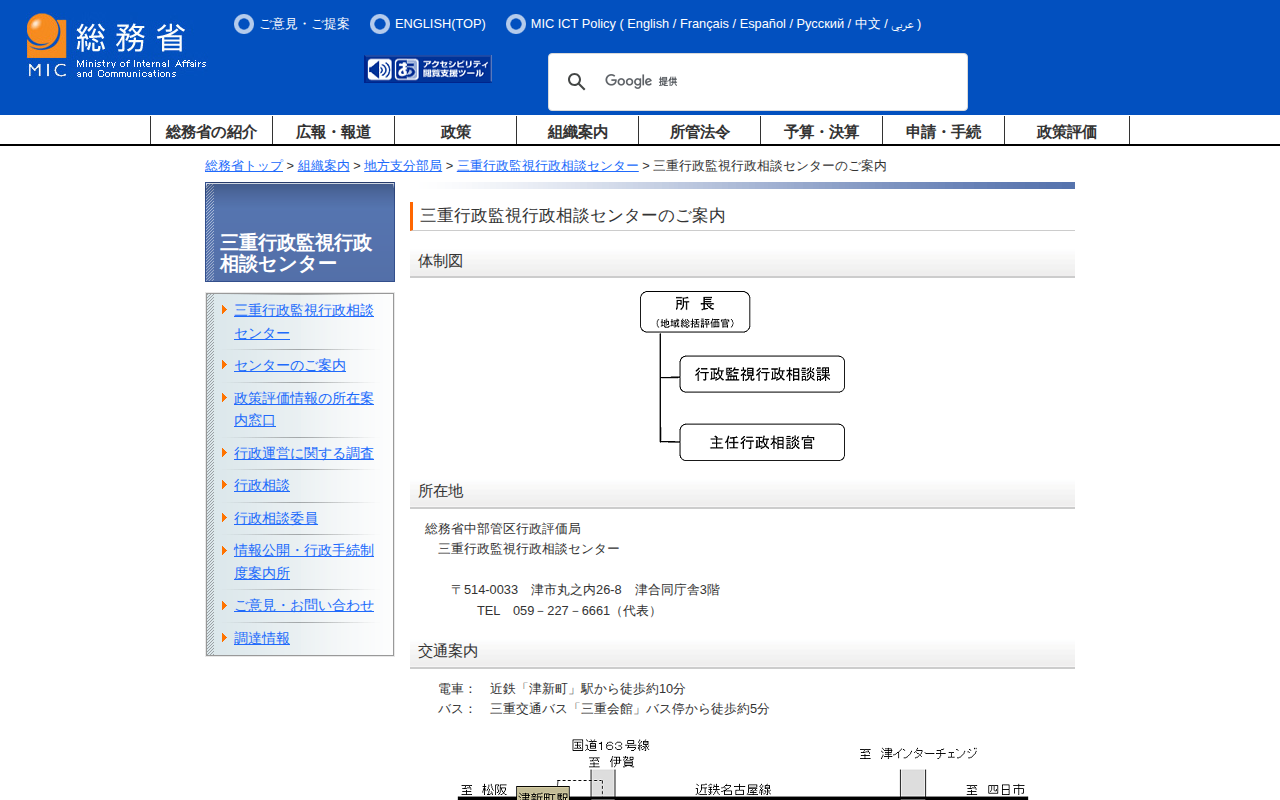Open the accessibility support tool banner
The width and height of the screenshot is (1280, 800).
click(x=428, y=69)
